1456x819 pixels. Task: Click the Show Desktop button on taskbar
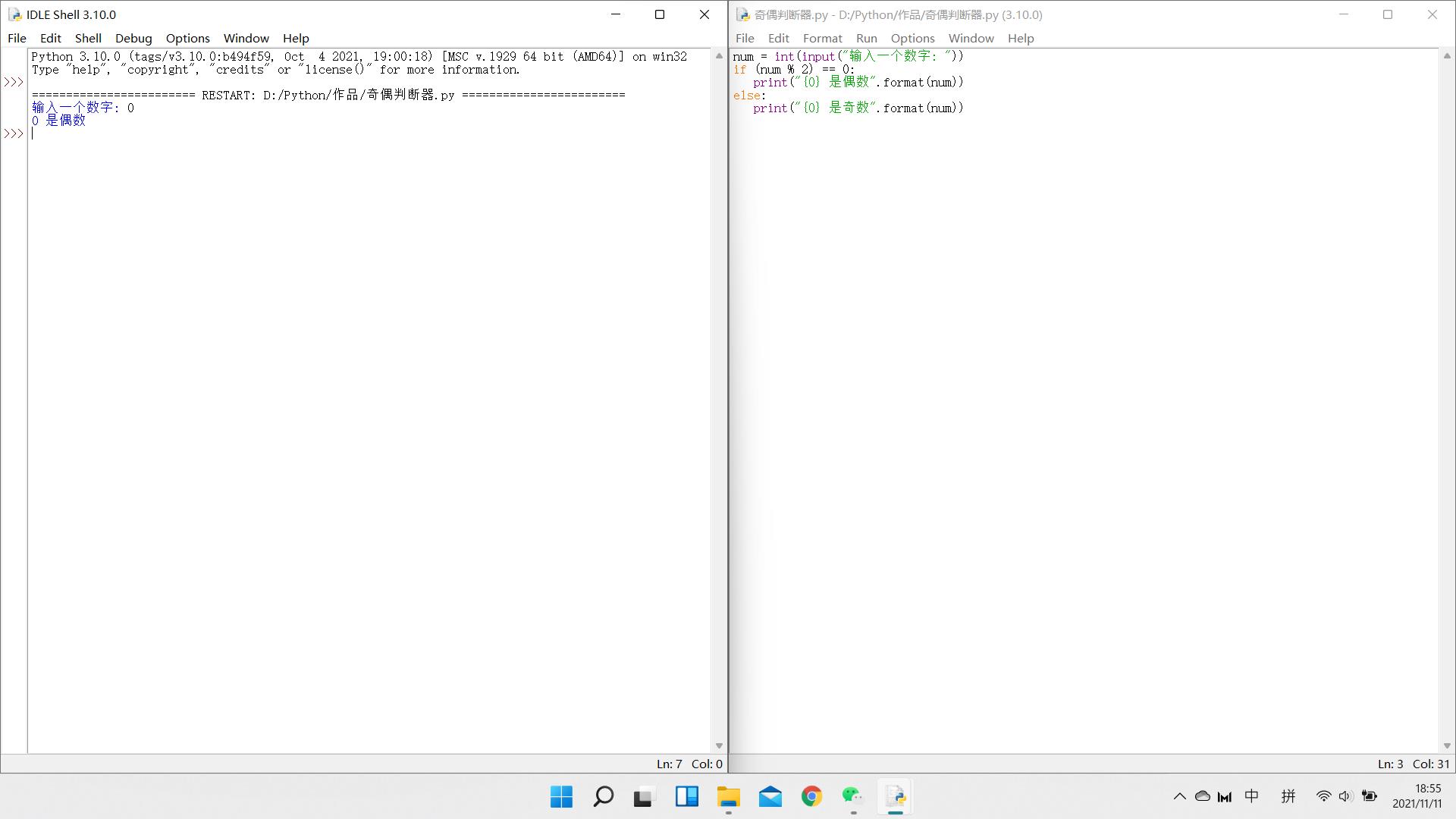coord(1453,798)
